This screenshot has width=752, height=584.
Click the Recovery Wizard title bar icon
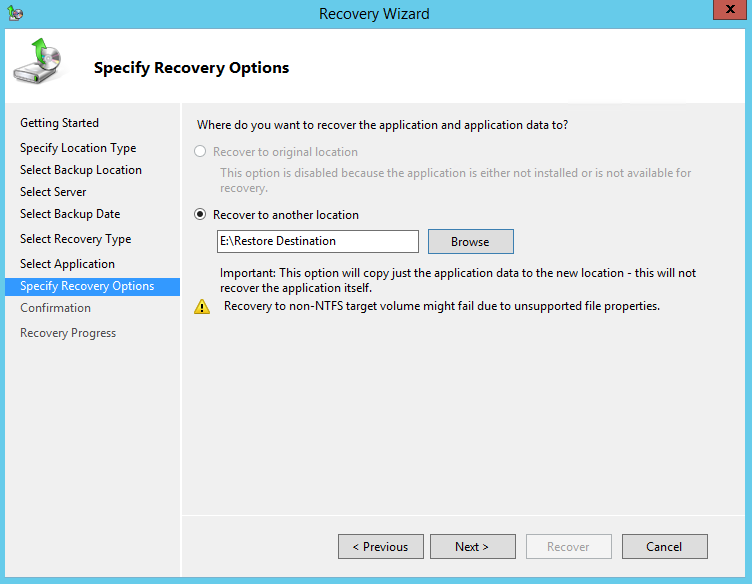tap(15, 13)
